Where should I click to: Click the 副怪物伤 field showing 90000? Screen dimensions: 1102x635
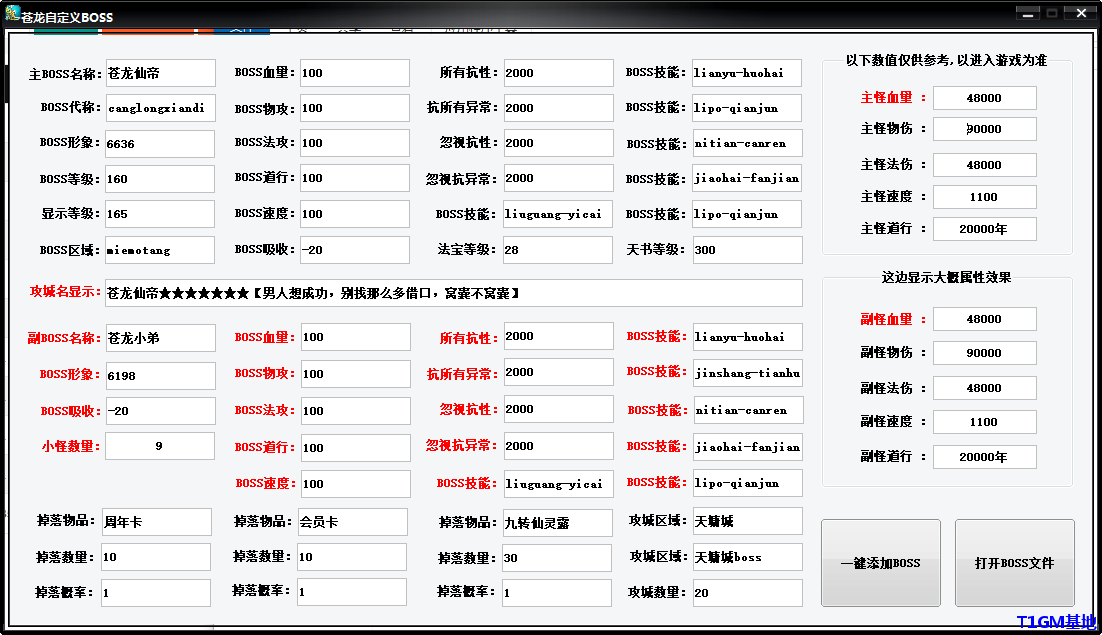[x=985, y=353]
